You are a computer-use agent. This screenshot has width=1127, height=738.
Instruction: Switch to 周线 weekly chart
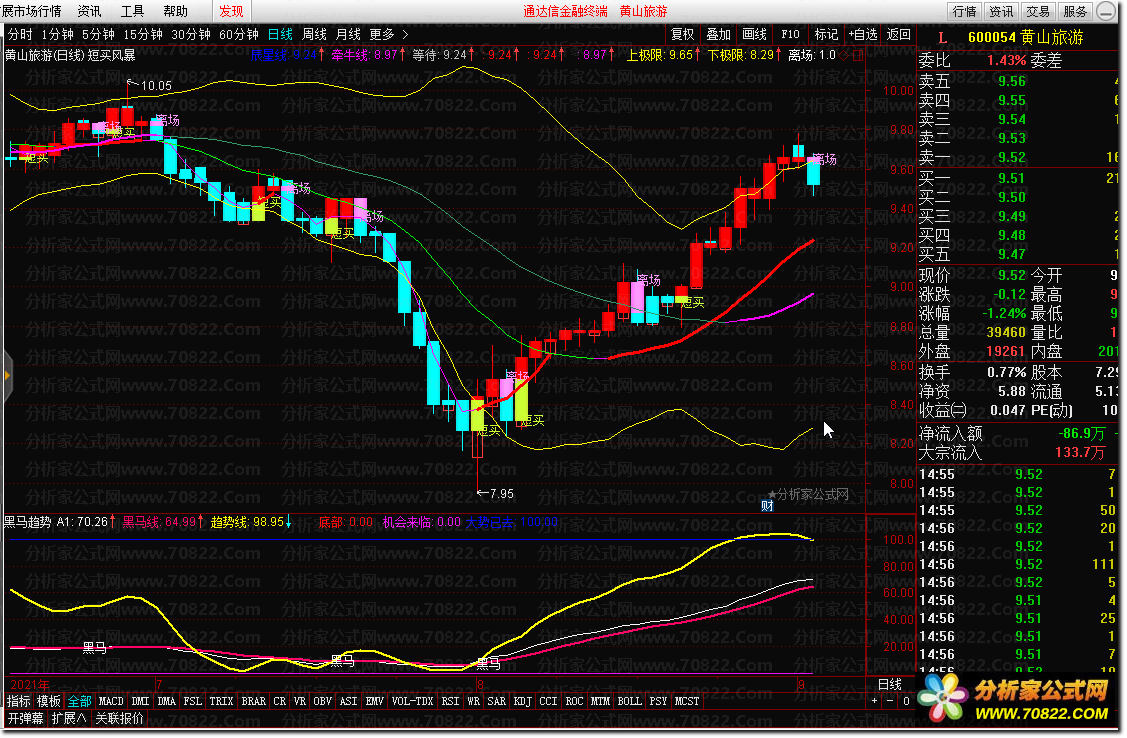click(x=314, y=34)
